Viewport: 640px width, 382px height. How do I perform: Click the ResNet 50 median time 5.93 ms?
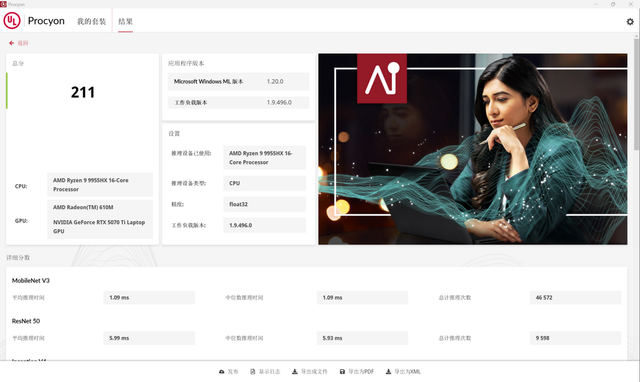(x=362, y=338)
